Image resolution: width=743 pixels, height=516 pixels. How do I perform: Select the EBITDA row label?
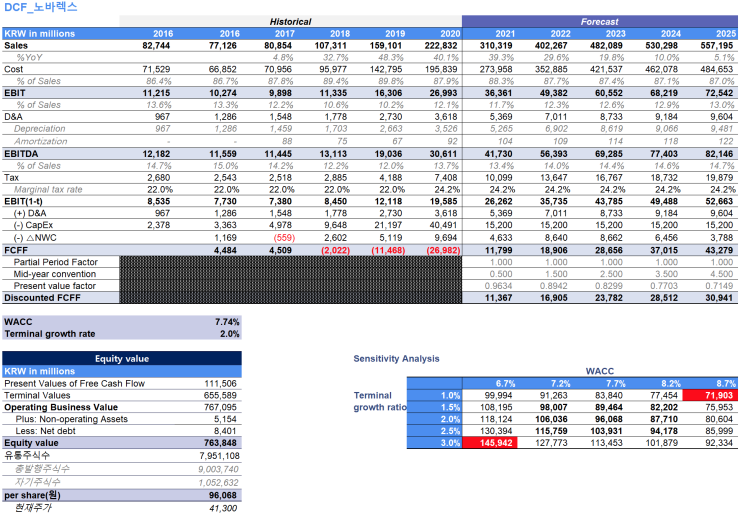tap(21, 154)
